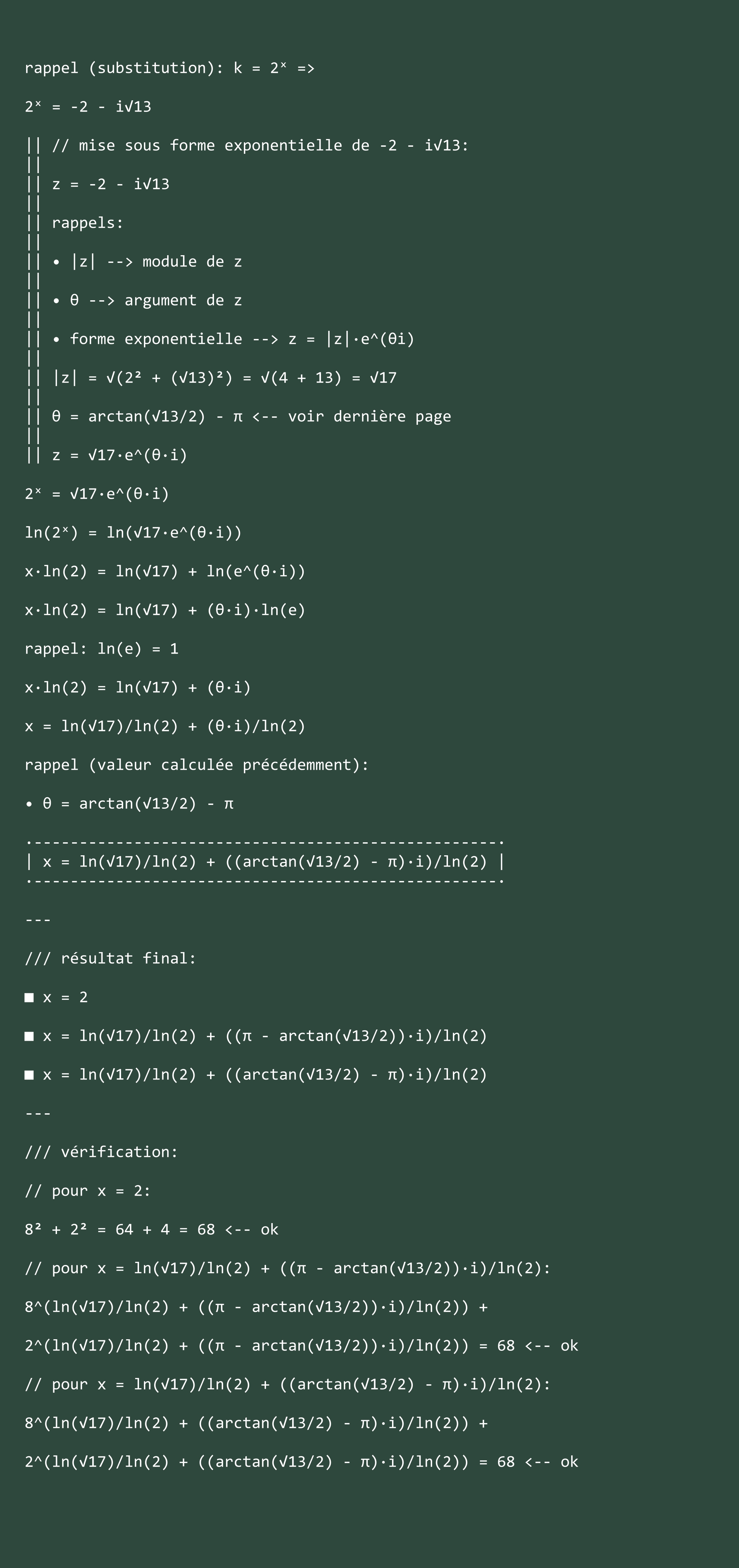Click the square bullet before 'x = 2'
Viewport: 739px width, 1568px height.
[x=29, y=998]
